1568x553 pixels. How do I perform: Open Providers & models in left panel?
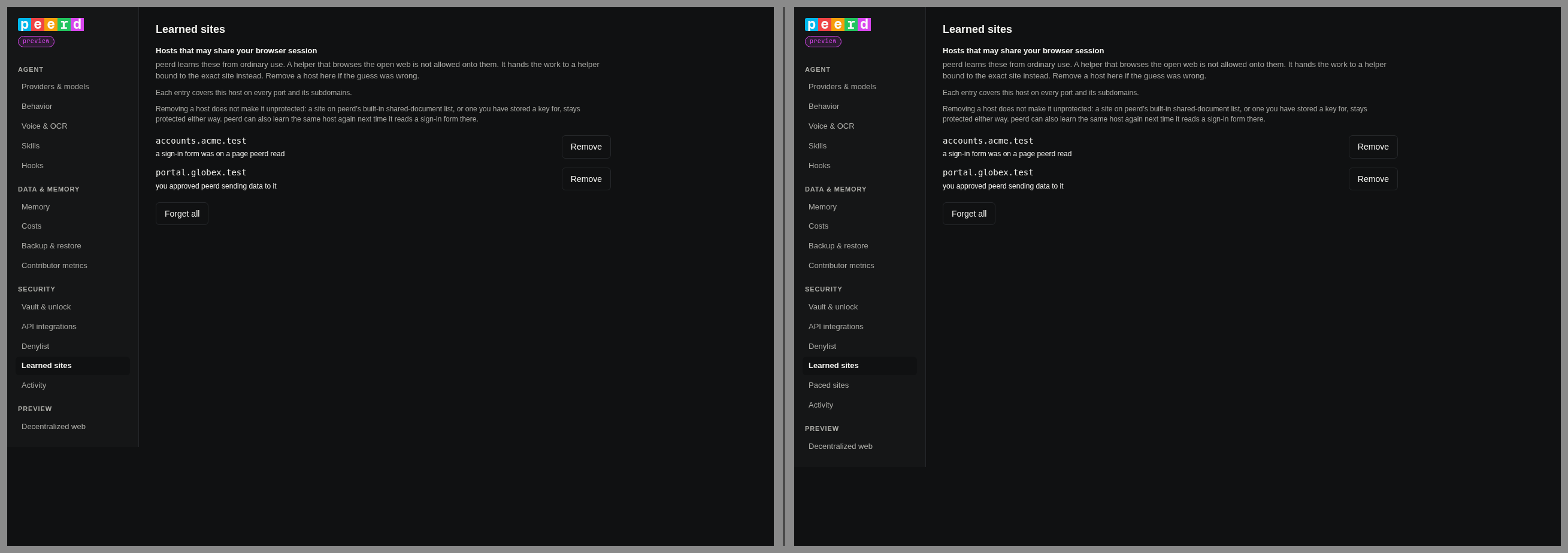coord(72,86)
